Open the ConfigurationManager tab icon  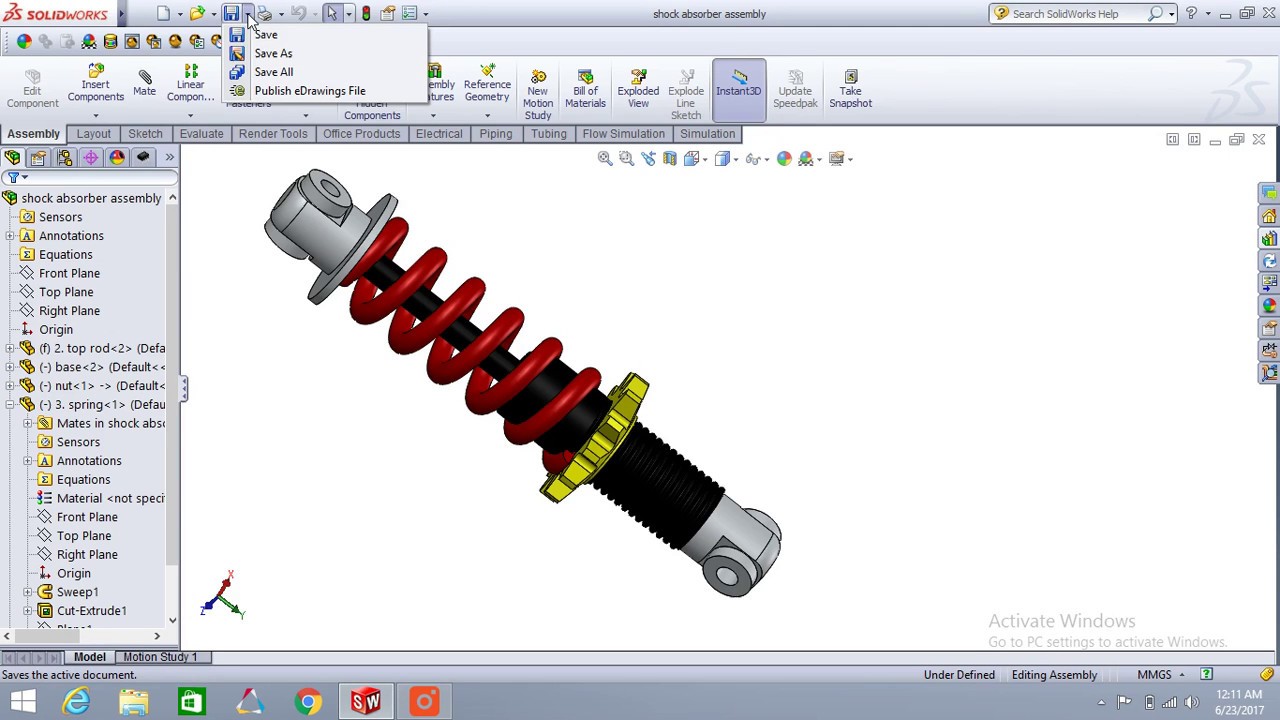[x=64, y=157]
